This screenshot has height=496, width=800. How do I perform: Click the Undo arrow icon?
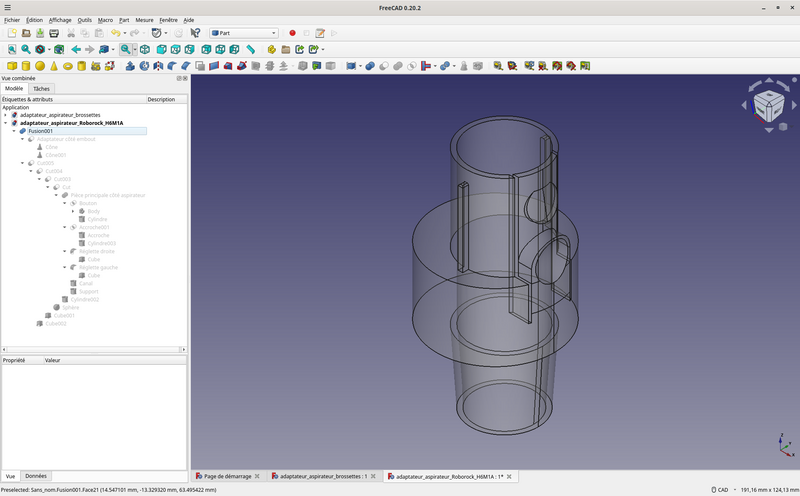(115, 33)
